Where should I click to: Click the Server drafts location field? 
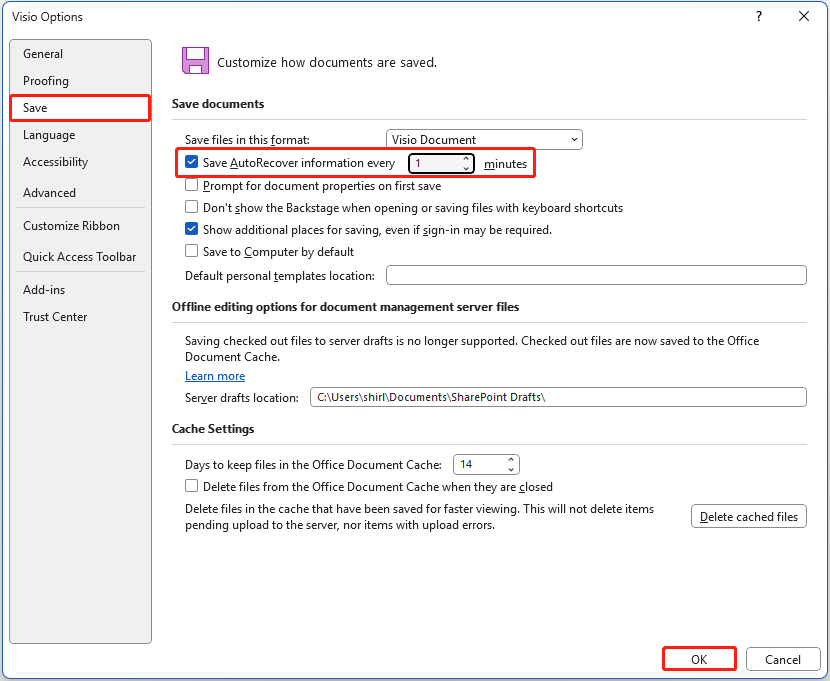click(558, 397)
